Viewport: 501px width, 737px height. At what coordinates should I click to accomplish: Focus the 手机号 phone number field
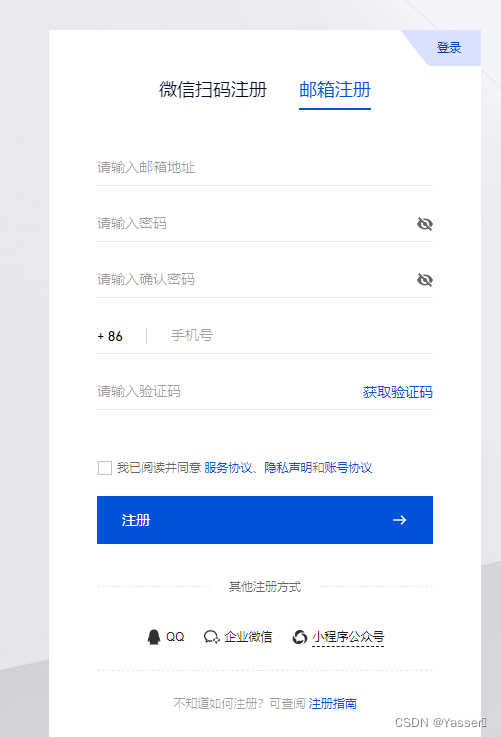click(x=301, y=336)
